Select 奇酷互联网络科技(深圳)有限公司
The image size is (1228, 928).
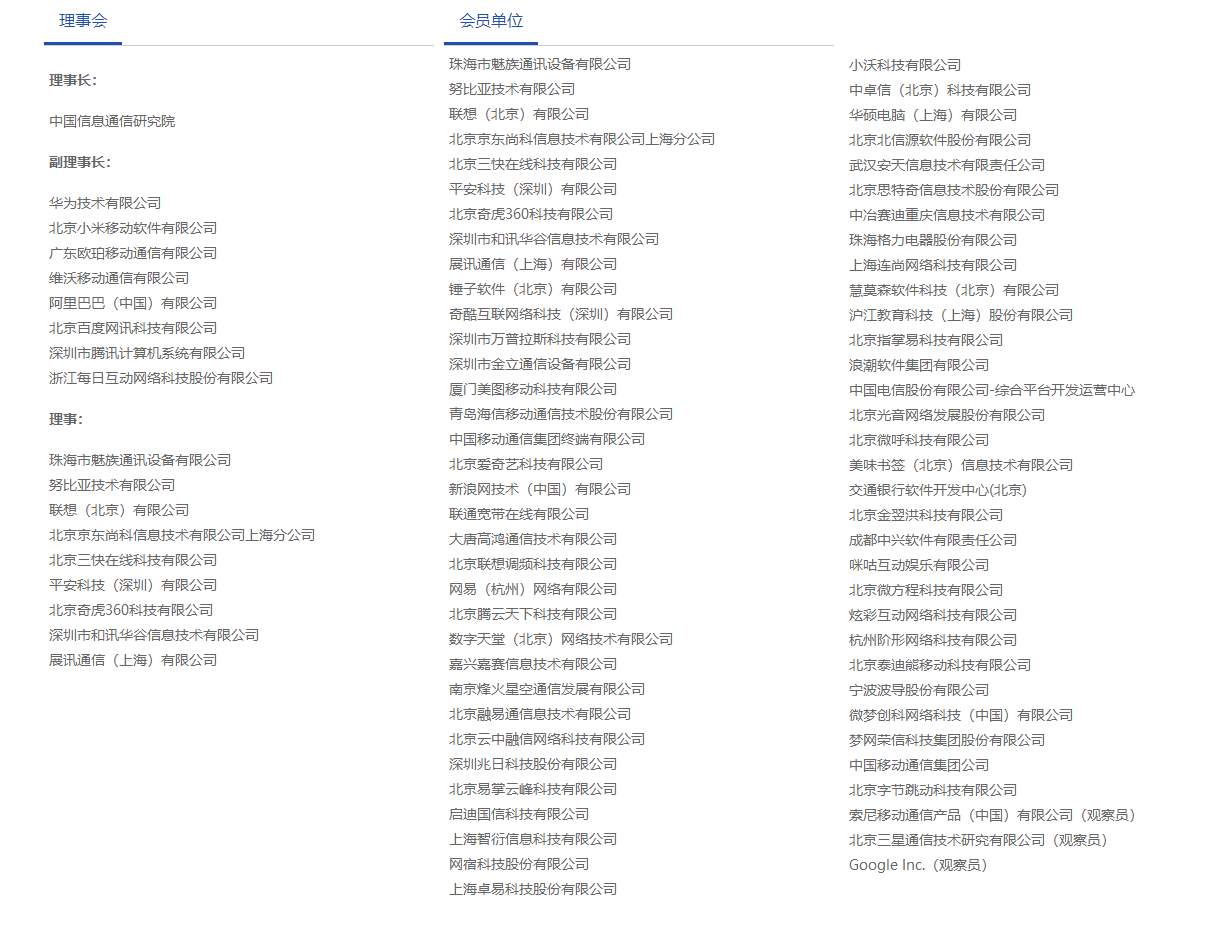click(561, 314)
